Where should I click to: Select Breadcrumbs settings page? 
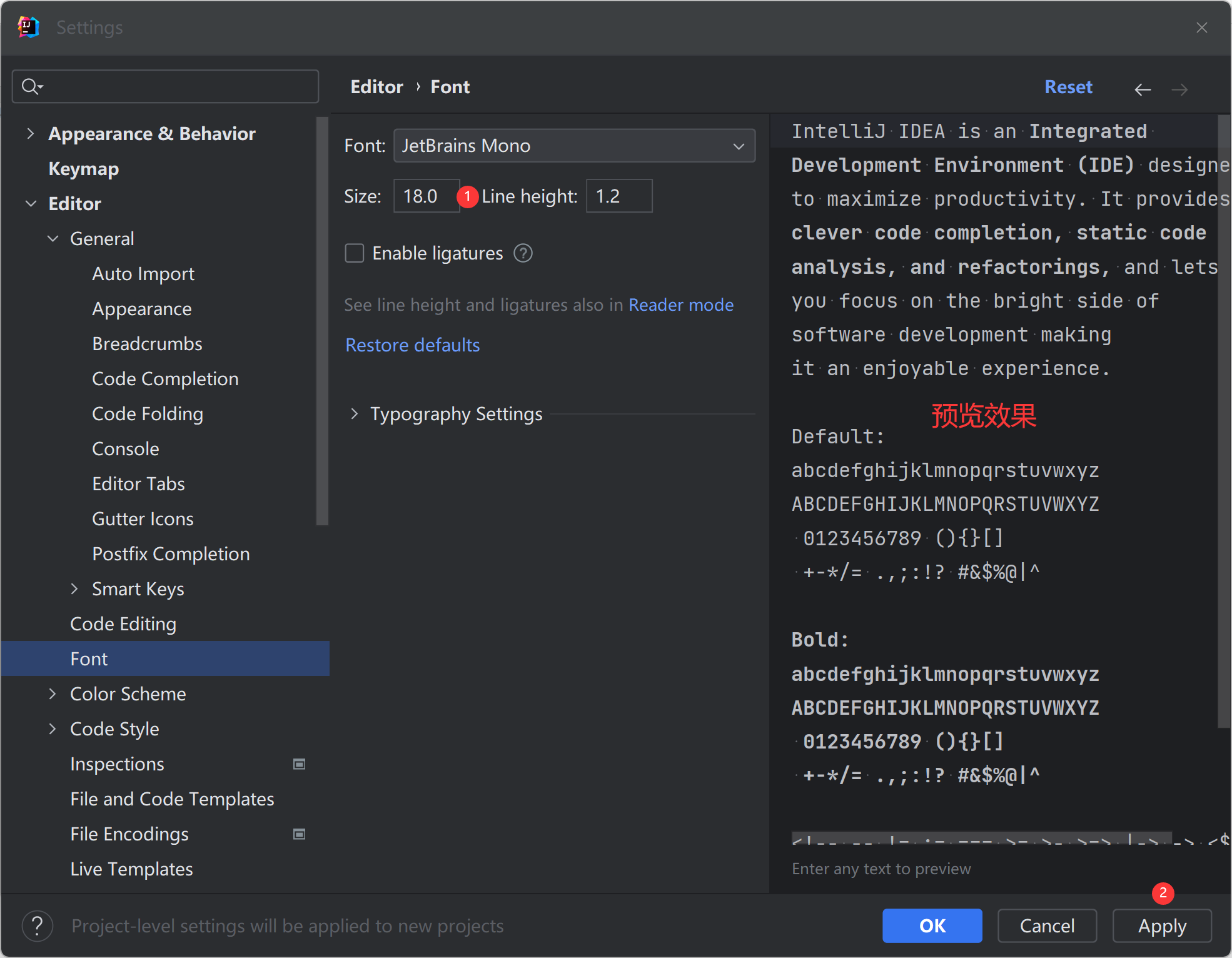click(147, 344)
